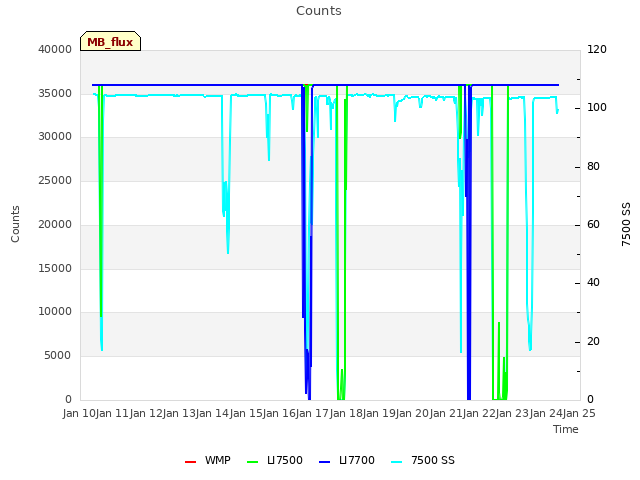Viewport: 640px width, 480px height.
Task: Click the 30000 y-axis tick label
Action: coord(55,136)
